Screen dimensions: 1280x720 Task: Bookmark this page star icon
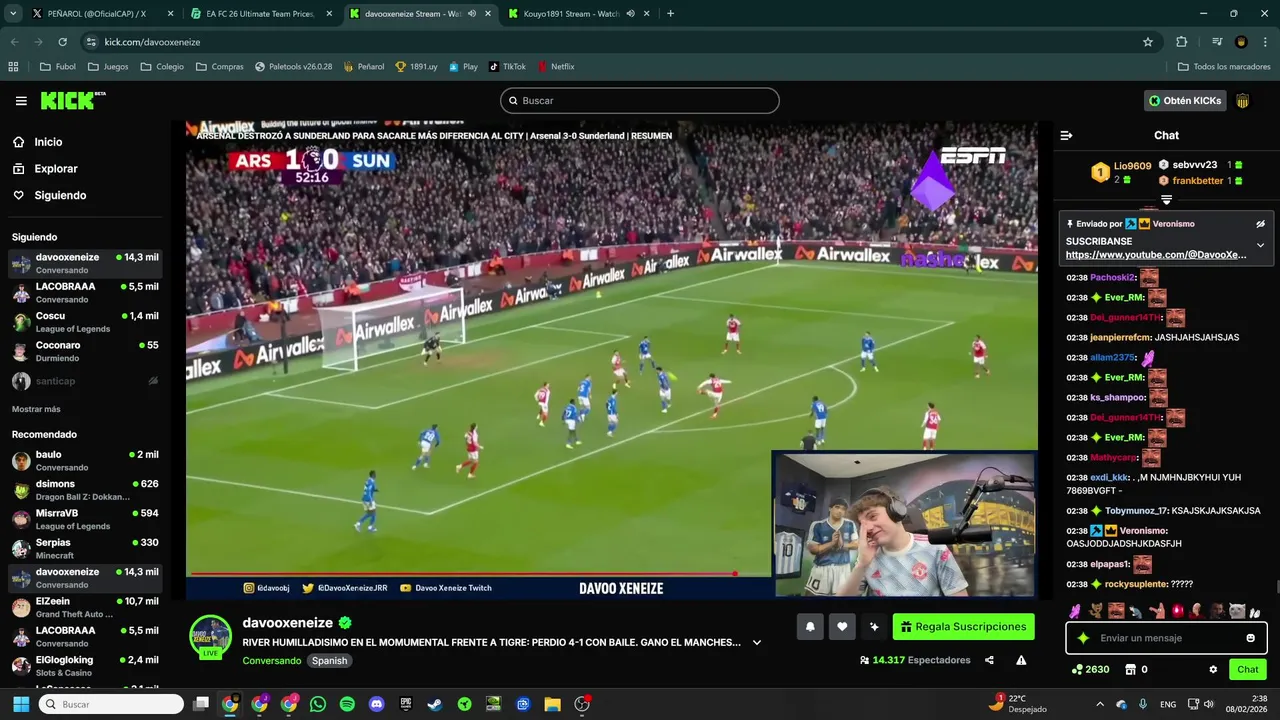pos(1148,42)
